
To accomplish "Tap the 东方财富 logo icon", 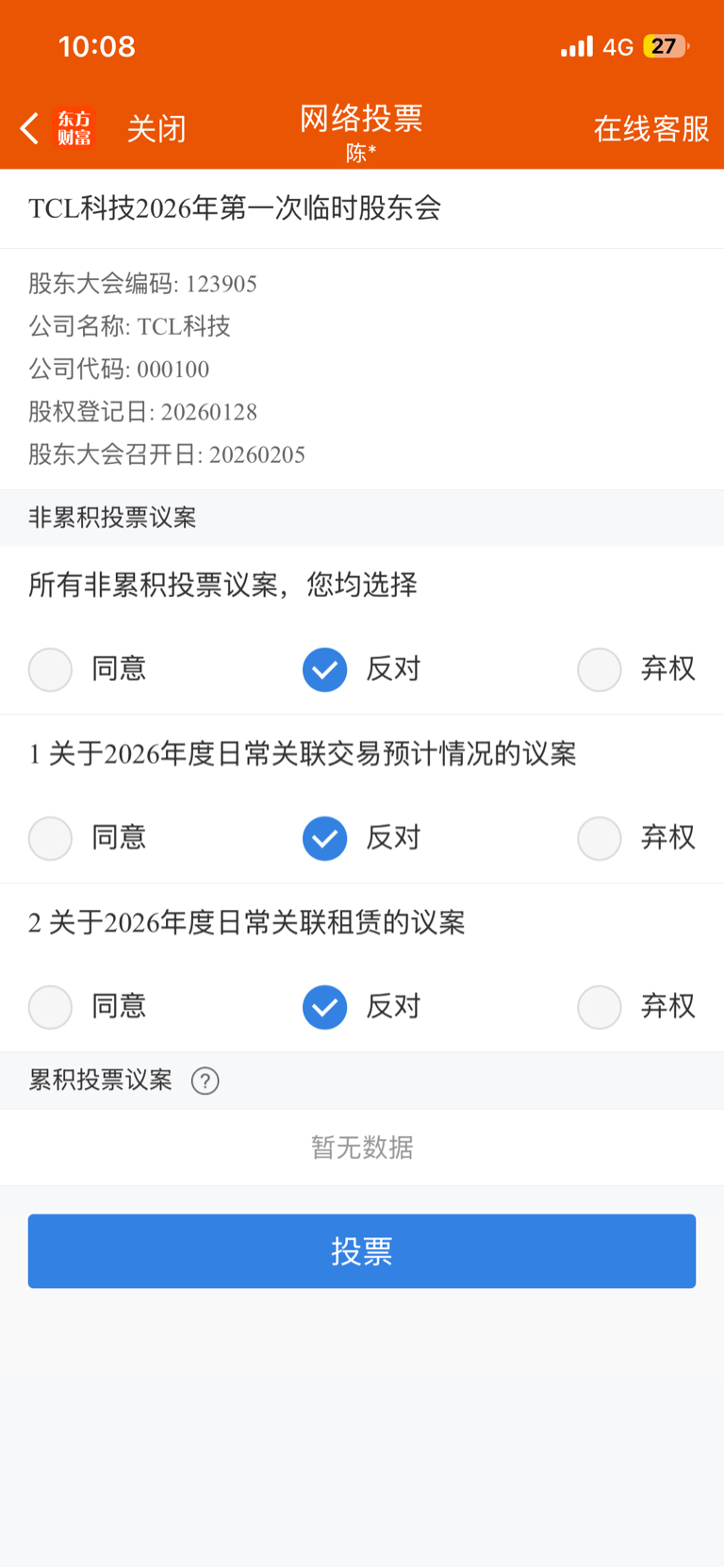I will [x=74, y=128].
